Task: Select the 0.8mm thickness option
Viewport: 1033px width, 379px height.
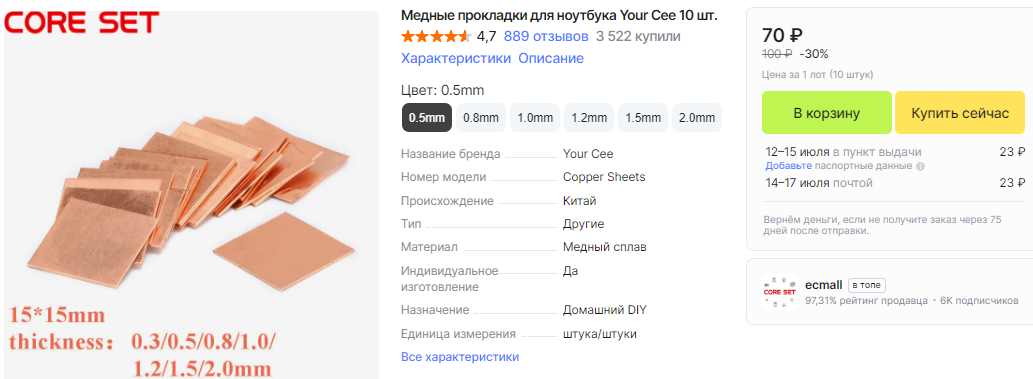Action: pyautogui.click(x=481, y=118)
